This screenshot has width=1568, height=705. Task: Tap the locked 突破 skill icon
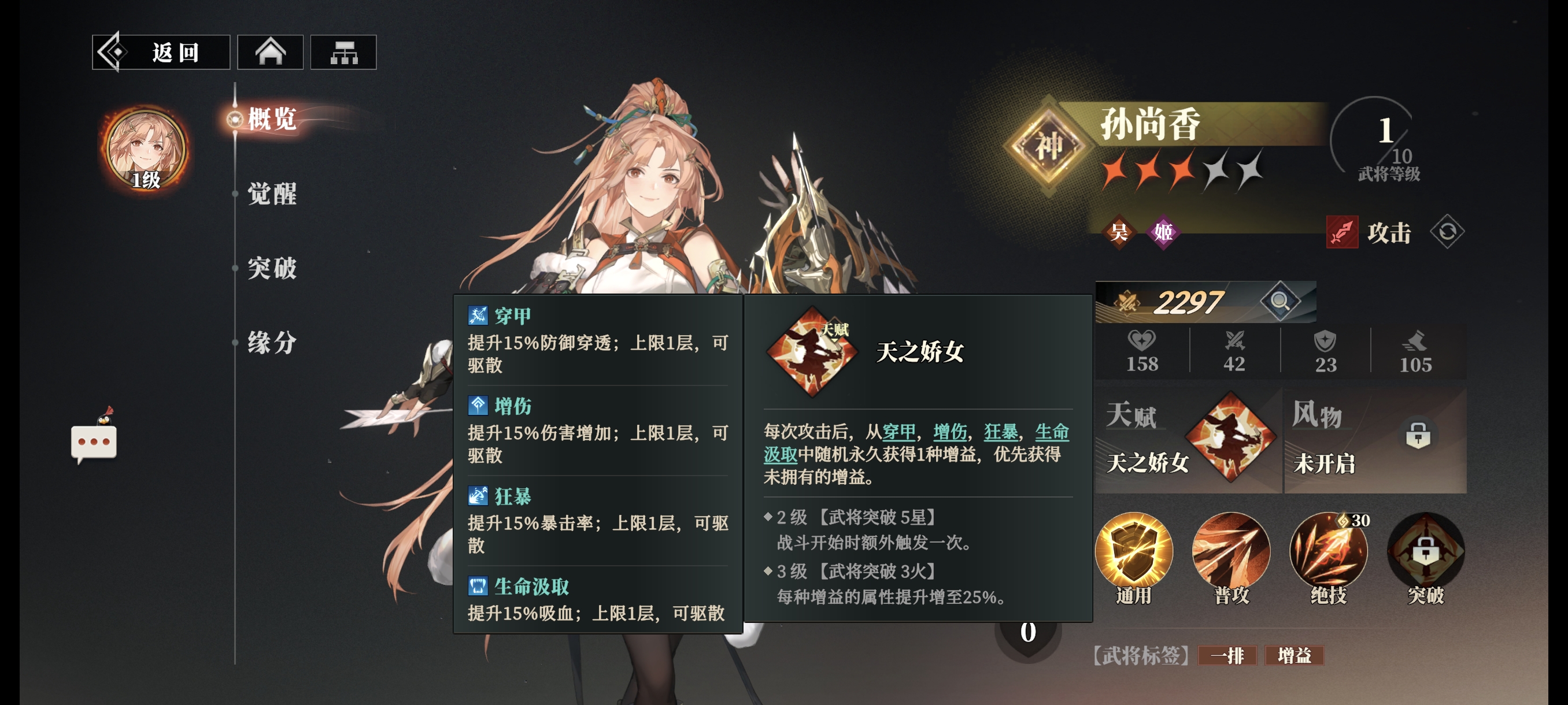tap(1426, 551)
